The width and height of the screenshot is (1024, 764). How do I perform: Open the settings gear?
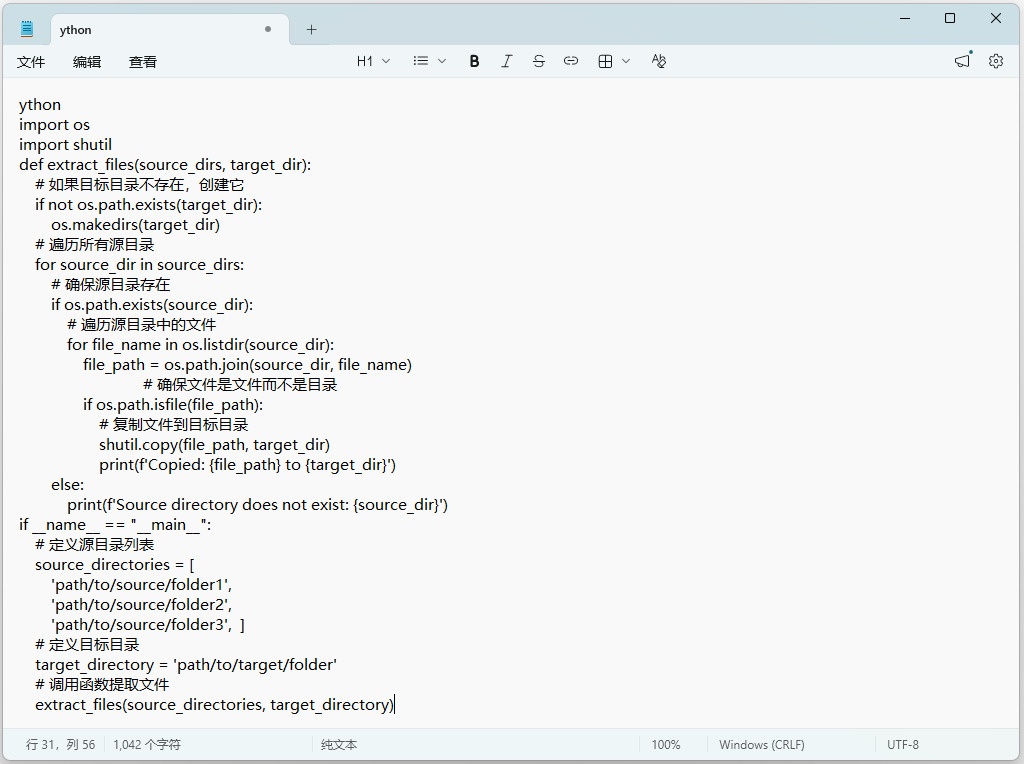995,61
